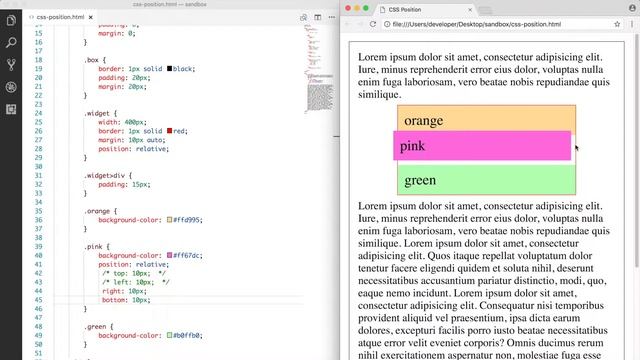Click the browser forward arrow
Image resolution: width=640 pixels, height=360 pixels.
pos(360,24)
